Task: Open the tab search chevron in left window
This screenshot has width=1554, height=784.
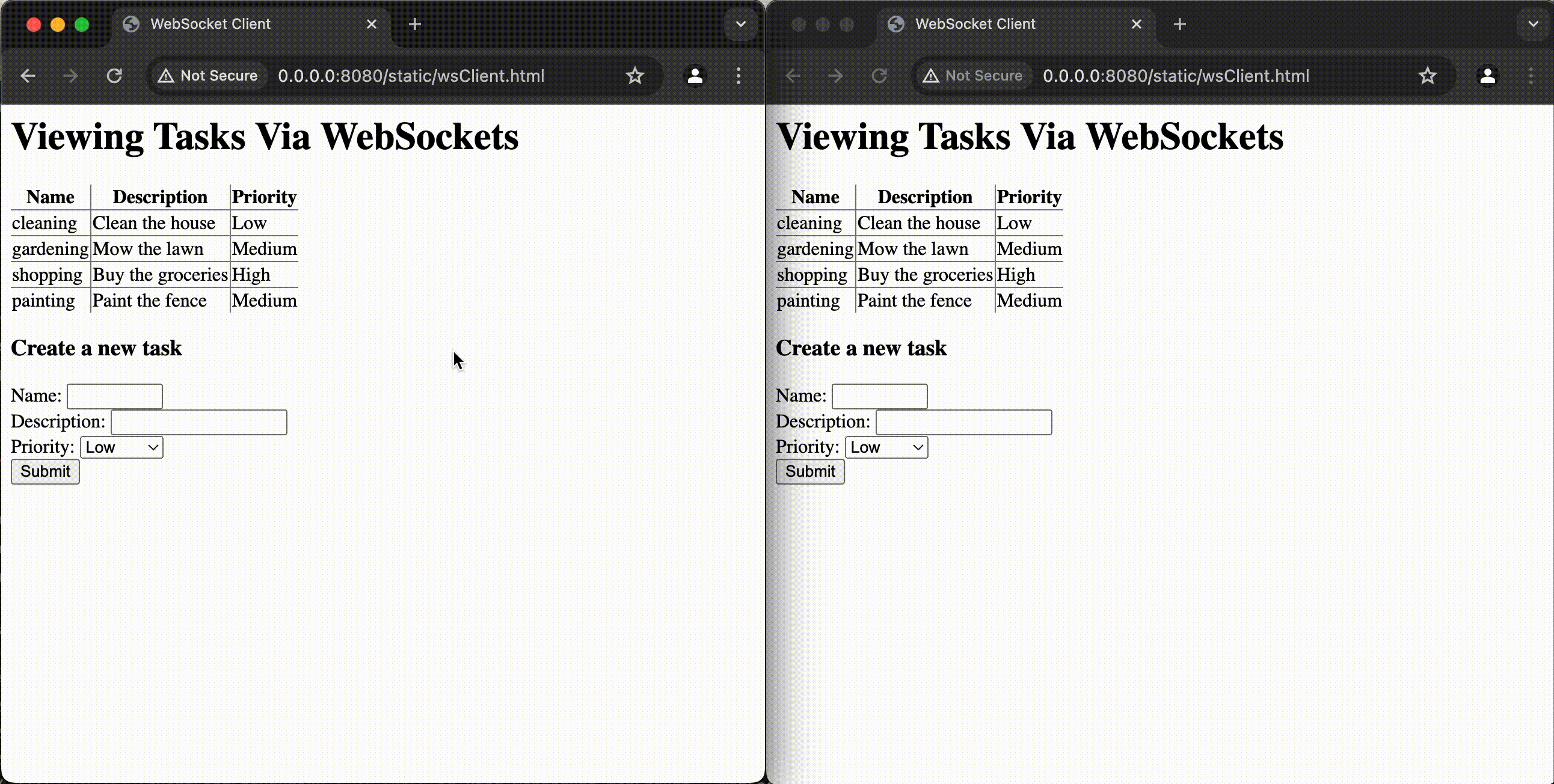Action: (x=740, y=23)
